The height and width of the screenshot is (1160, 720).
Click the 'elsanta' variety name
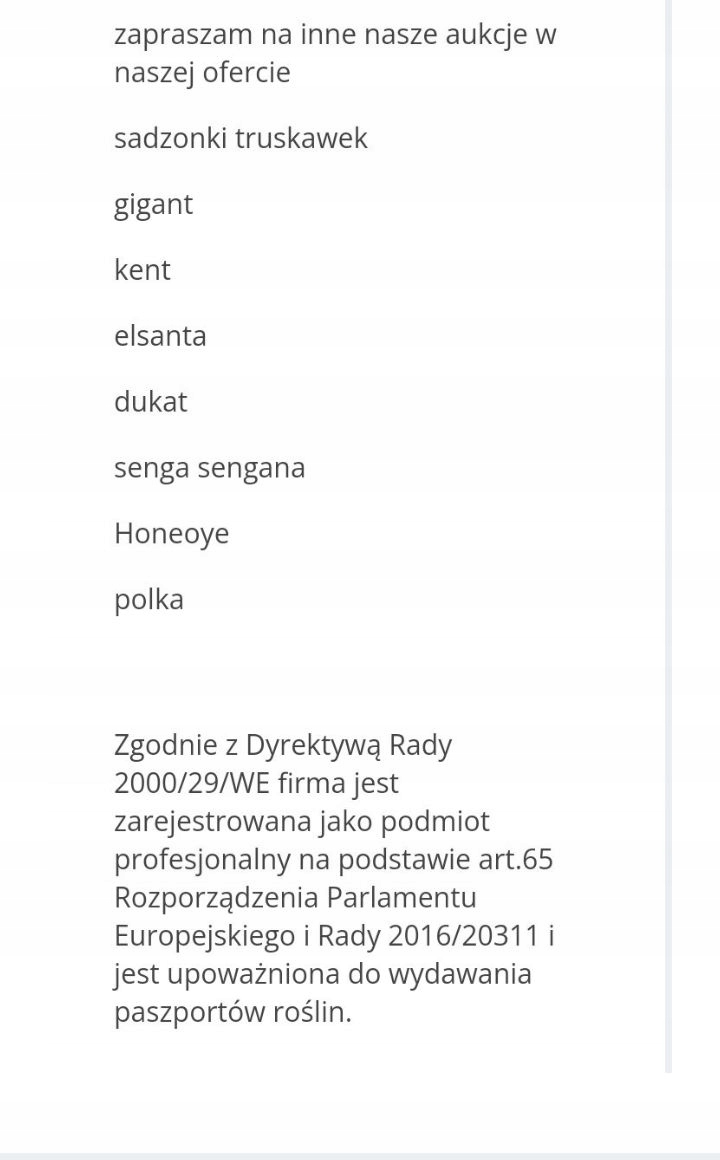[x=160, y=336]
